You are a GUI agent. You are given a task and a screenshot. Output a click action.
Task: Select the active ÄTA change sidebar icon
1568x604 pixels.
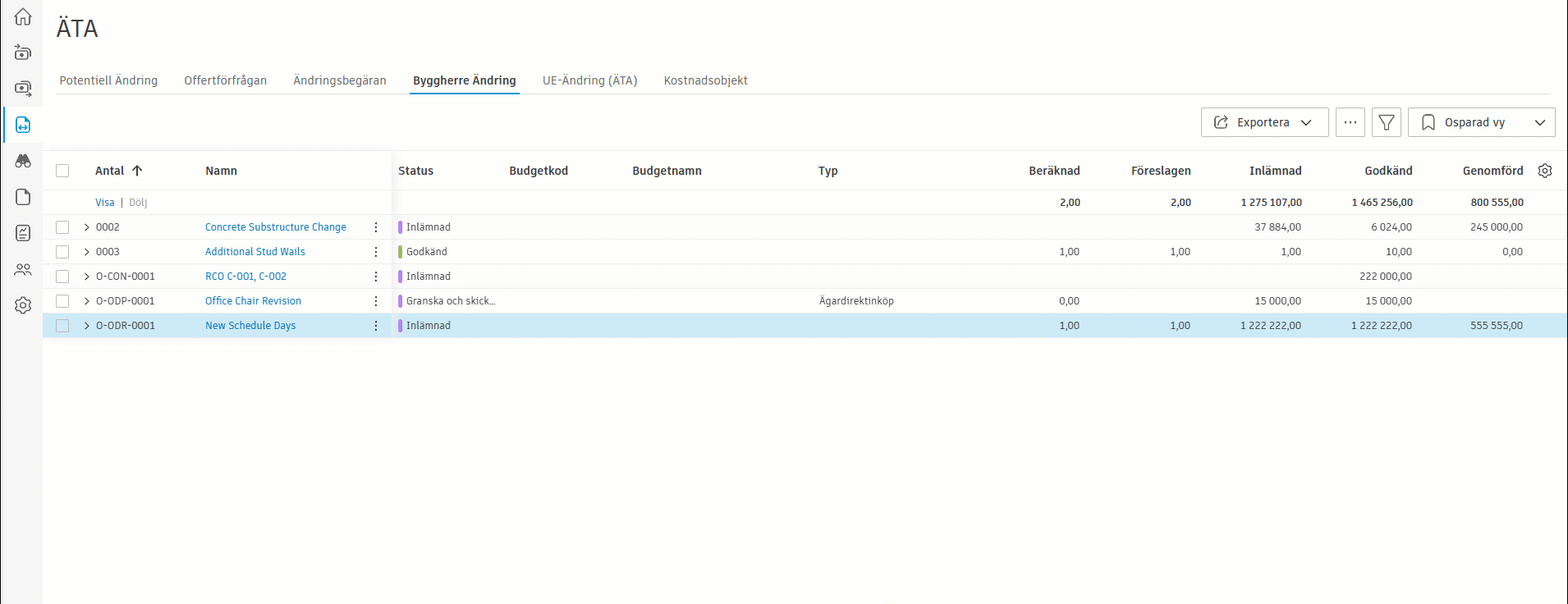pos(23,125)
